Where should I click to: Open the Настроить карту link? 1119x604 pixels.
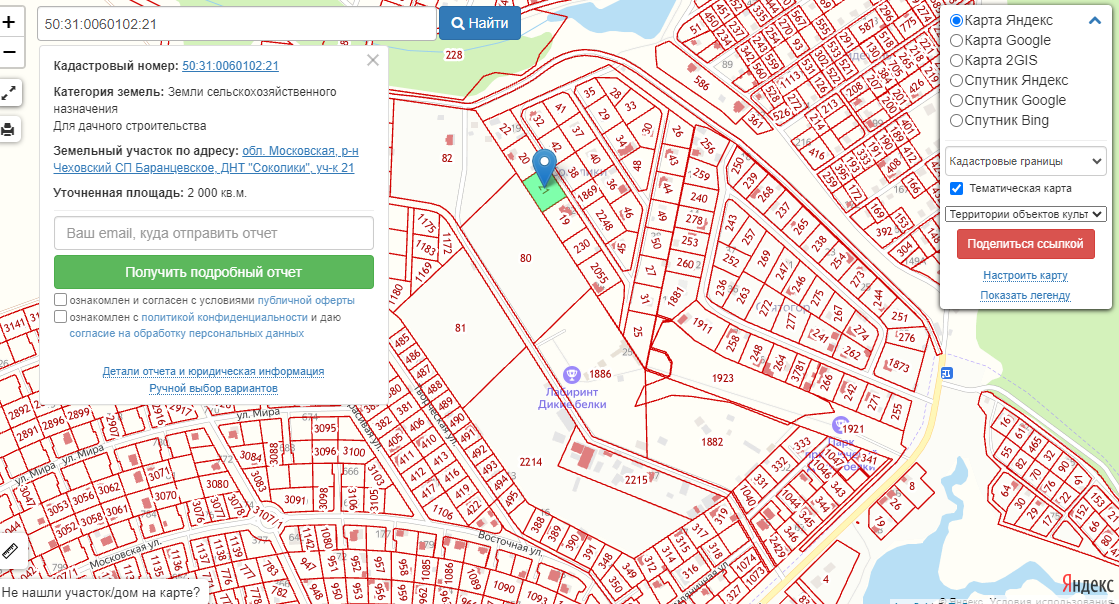tap(1025, 275)
